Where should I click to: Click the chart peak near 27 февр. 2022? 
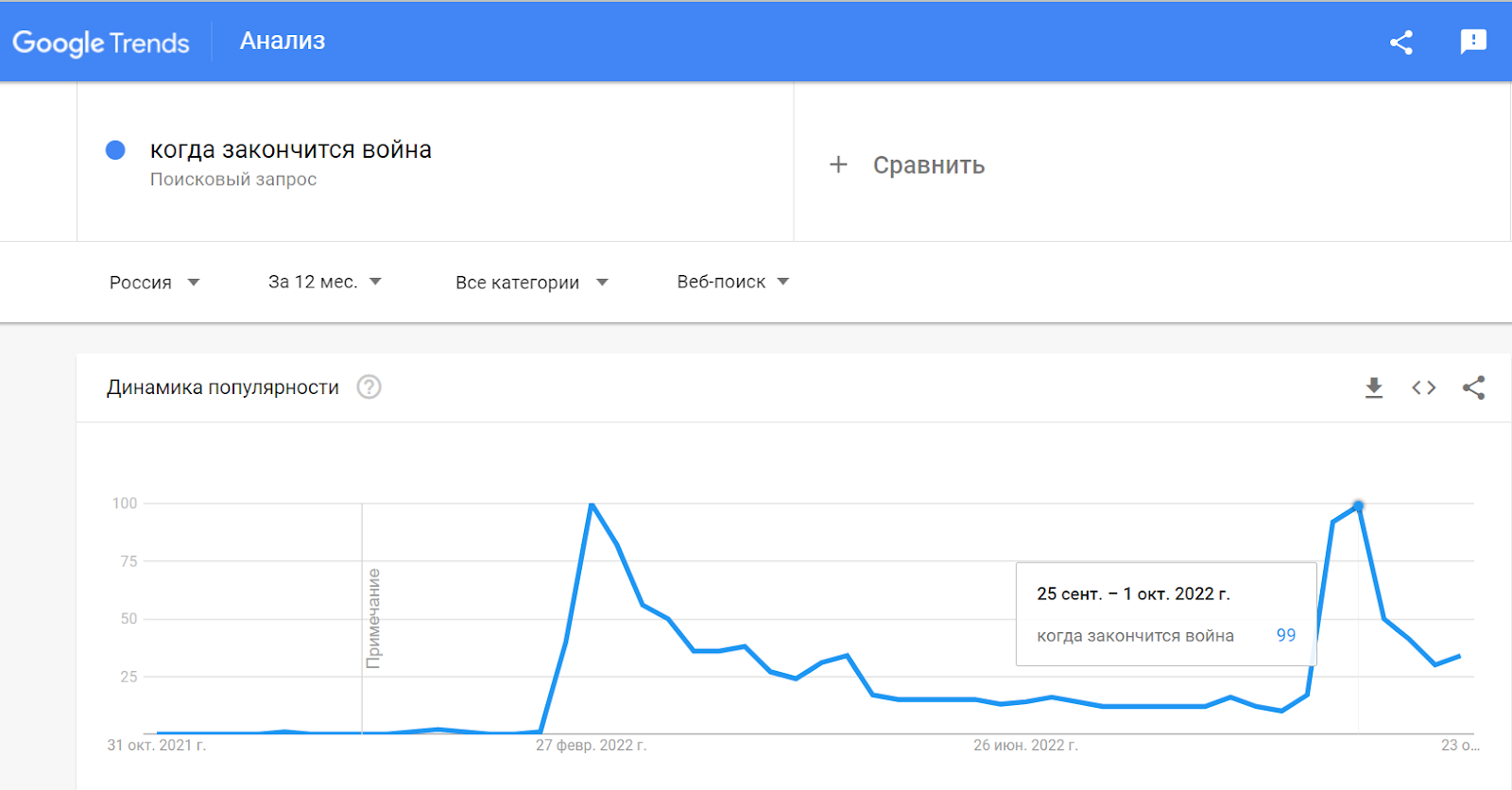(x=592, y=505)
